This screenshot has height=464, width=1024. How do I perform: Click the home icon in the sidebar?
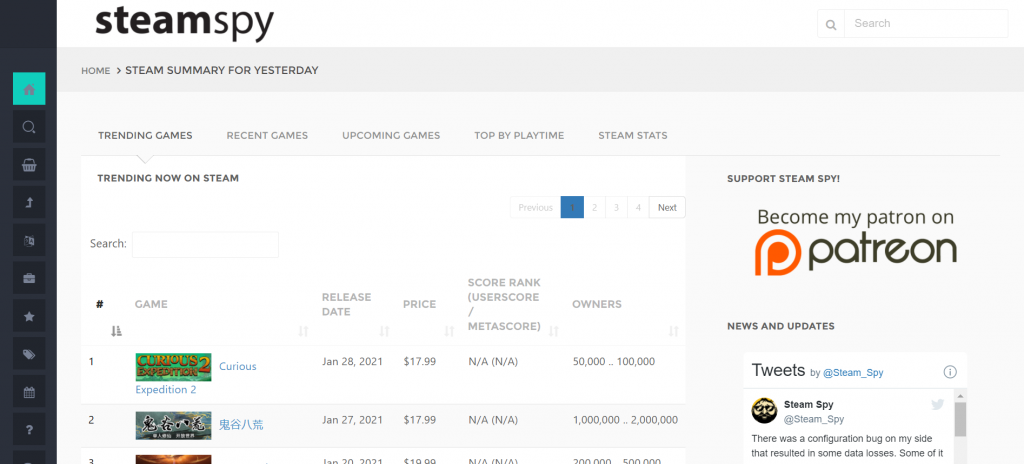[x=29, y=89]
